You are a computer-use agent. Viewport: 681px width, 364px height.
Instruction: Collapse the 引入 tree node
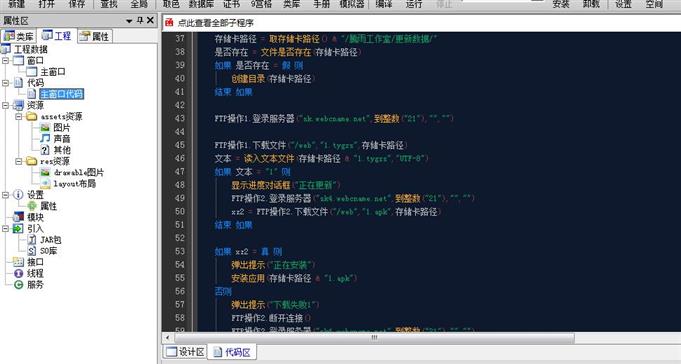point(6,228)
